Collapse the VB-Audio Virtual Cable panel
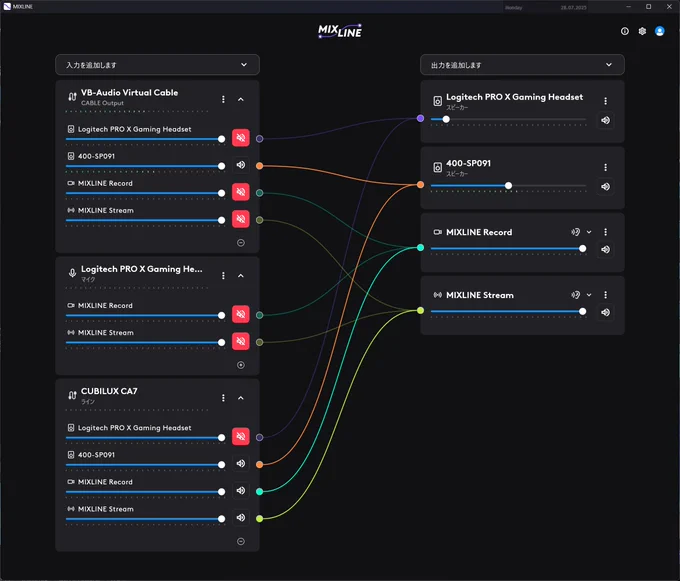Screen dimensions: 680x581 click(x=241, y=99)
